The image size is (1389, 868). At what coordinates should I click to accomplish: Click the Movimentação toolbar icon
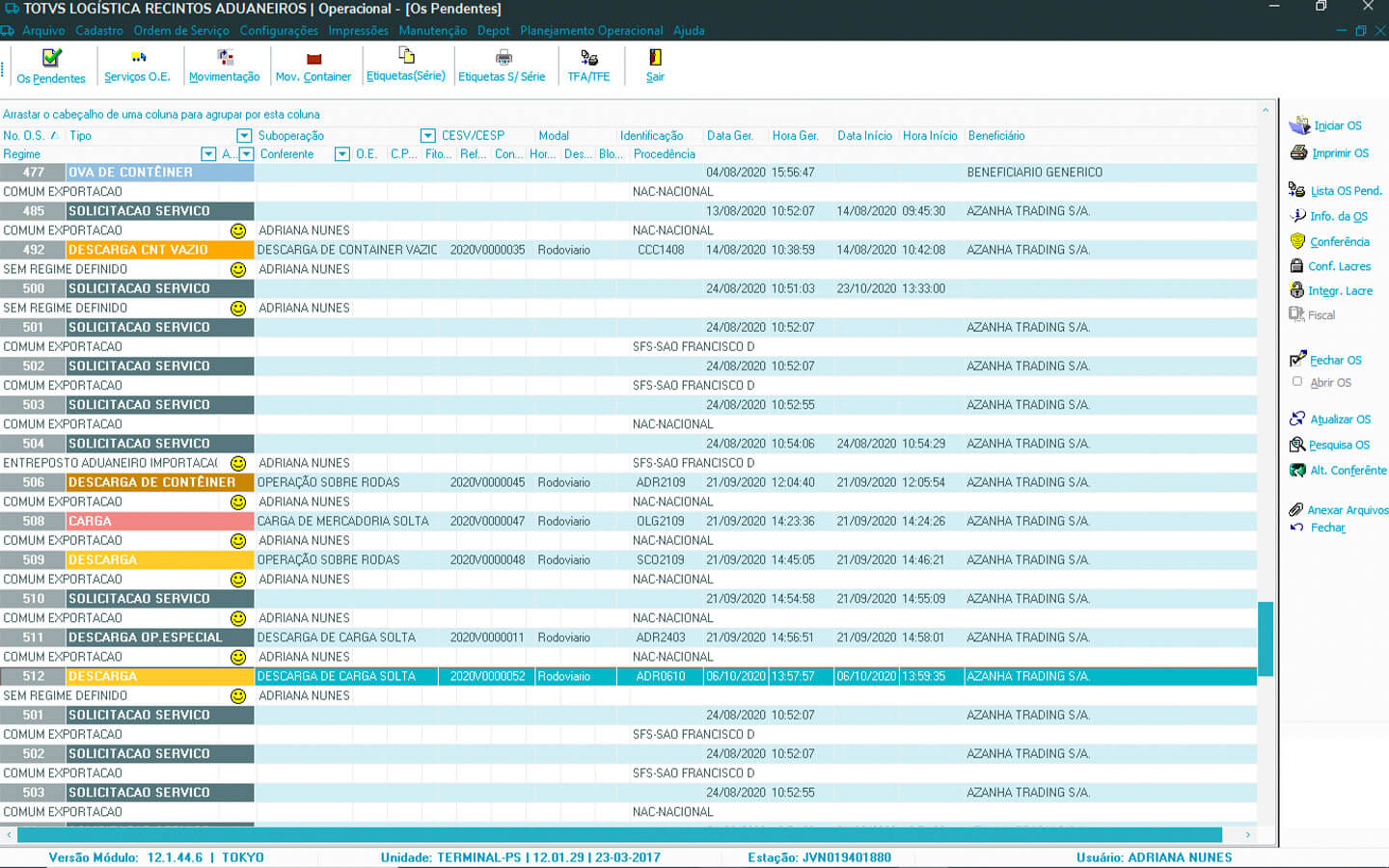click(x=225, y=59)
